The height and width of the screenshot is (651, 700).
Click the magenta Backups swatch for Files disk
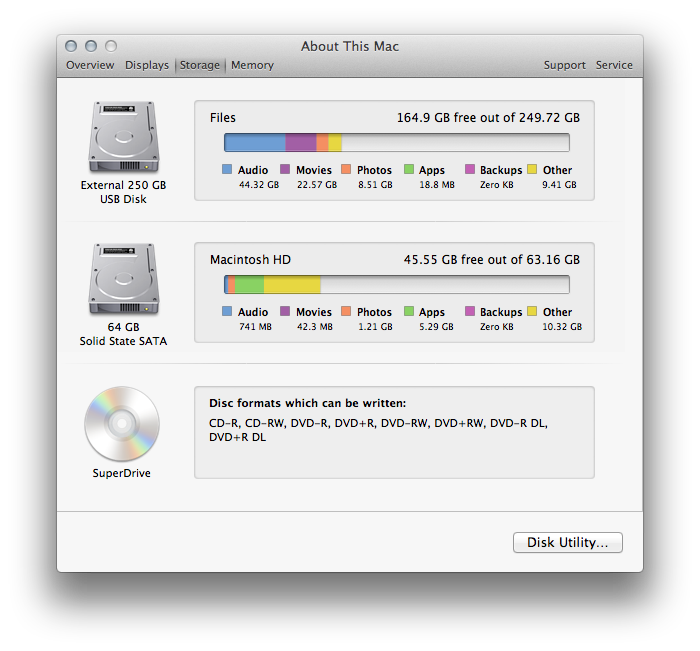point(470,169)
